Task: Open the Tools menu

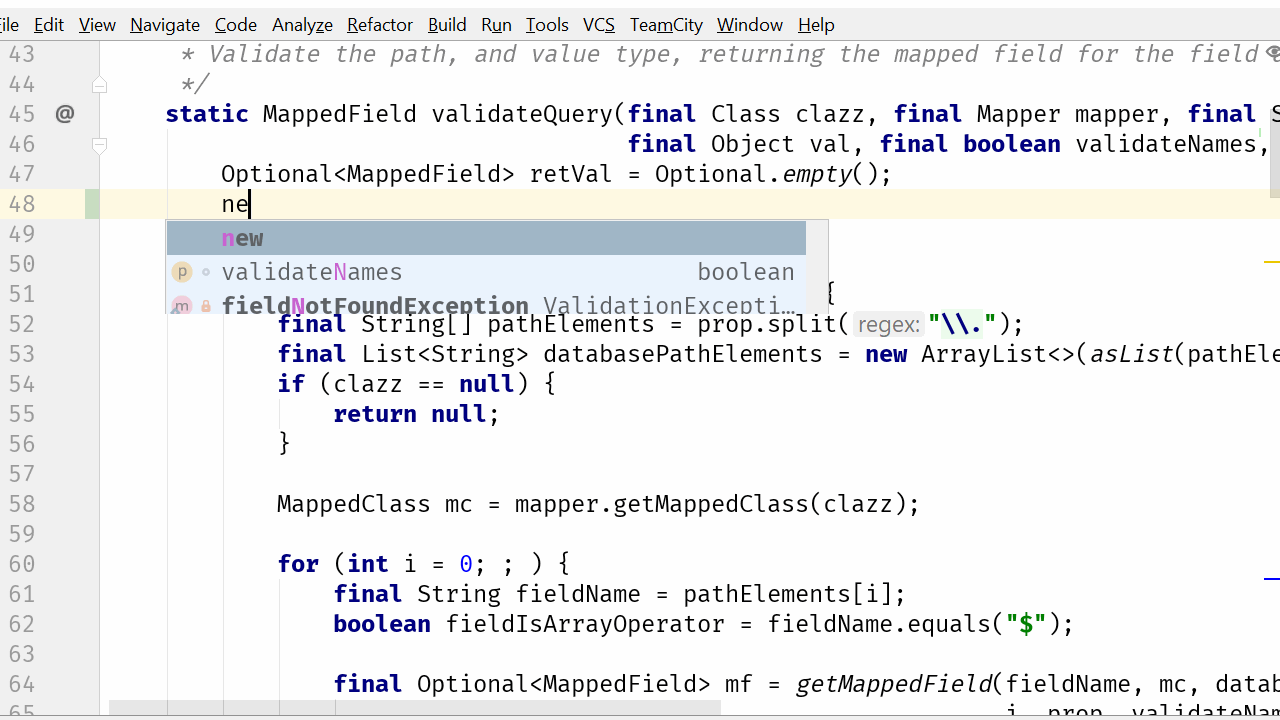Action: coord(547,25)
